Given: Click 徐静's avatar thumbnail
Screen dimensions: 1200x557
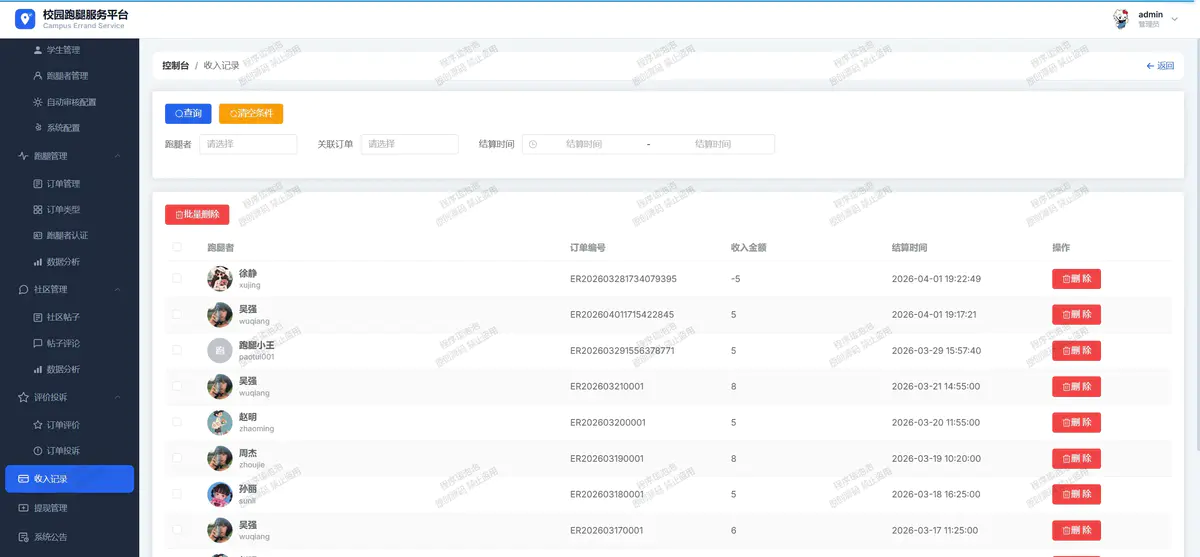Looking at the screenshot, I should (220, 279).
